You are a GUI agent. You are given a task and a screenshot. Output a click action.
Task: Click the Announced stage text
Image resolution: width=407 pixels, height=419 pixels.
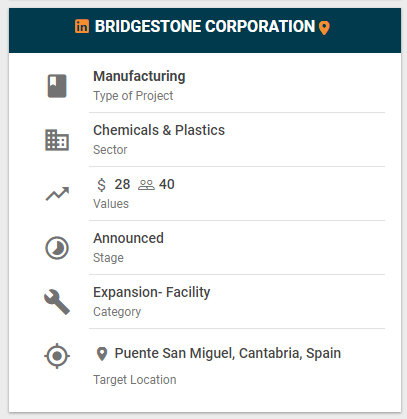click(x=128, y=238)
